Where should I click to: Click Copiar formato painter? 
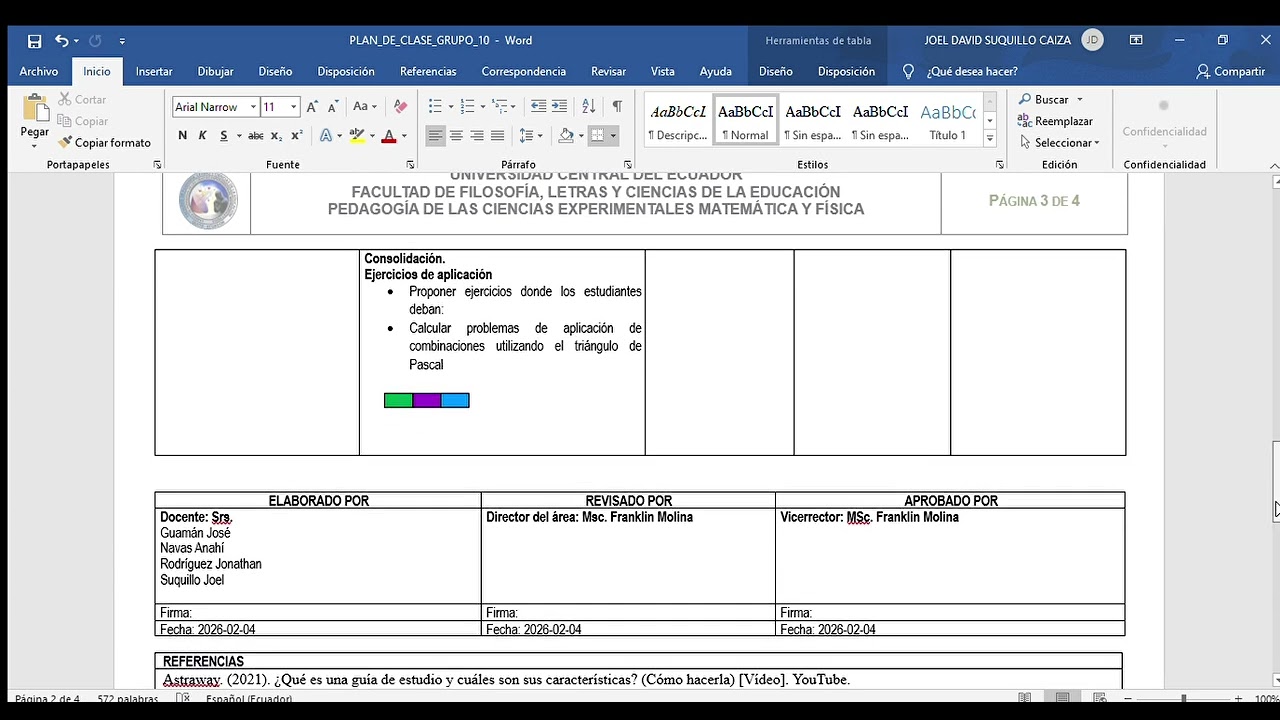click(104, 143)
